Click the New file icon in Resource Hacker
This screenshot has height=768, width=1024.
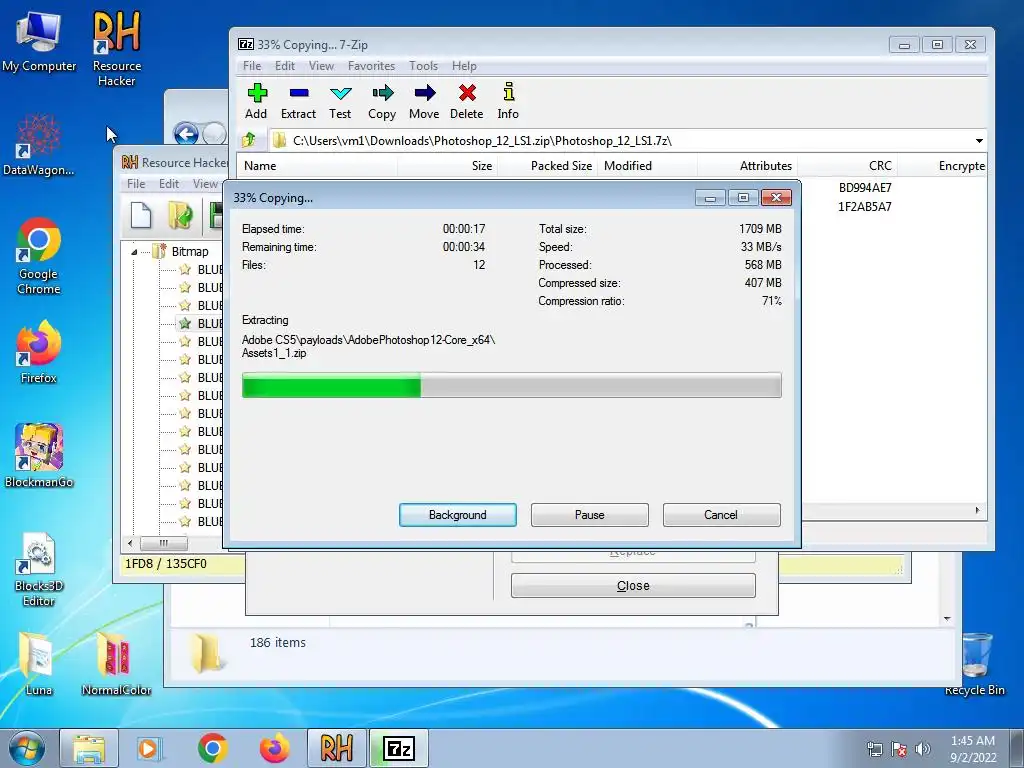tap(141, 216)
